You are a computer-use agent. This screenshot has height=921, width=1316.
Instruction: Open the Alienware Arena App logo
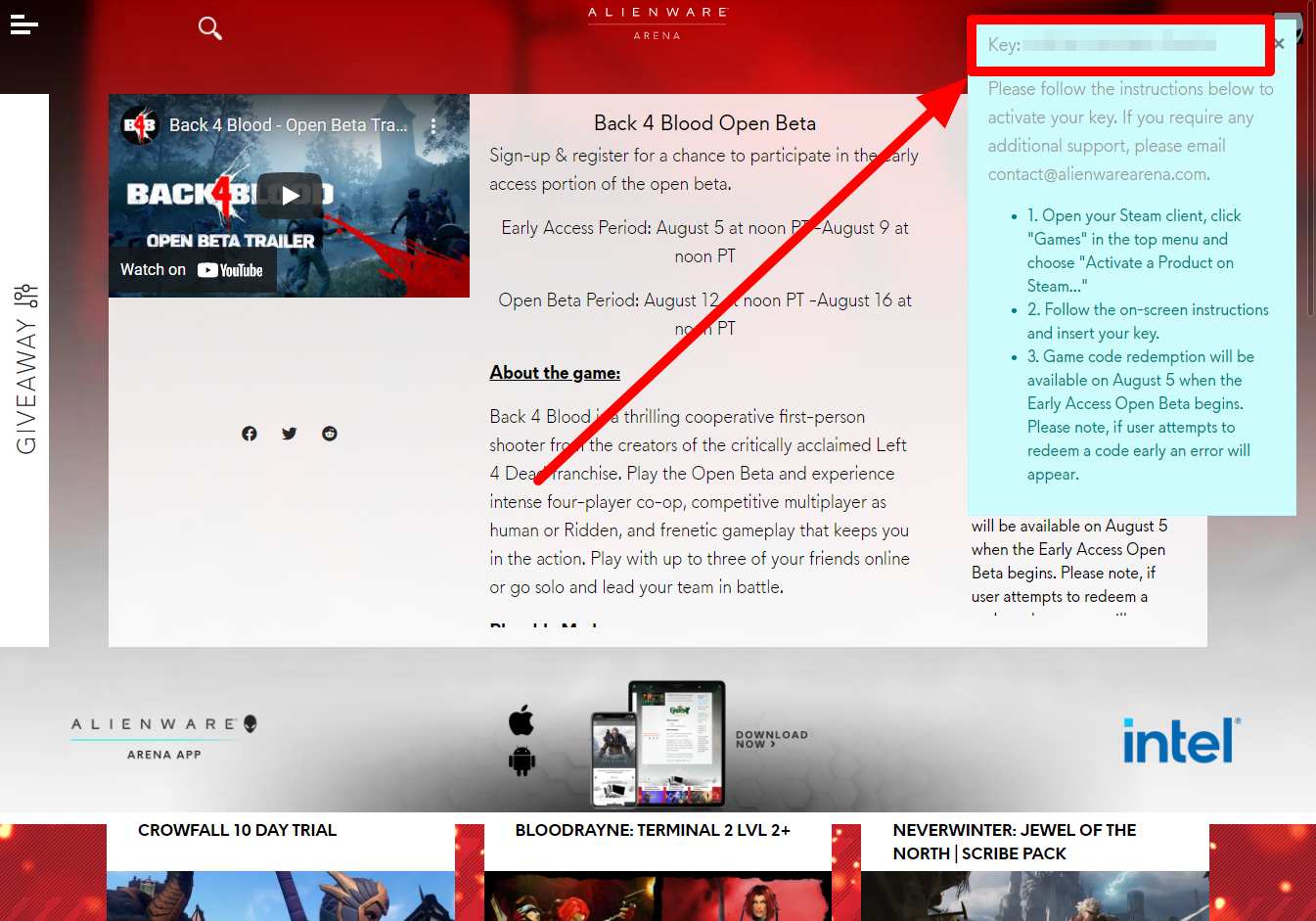[164, 738]
